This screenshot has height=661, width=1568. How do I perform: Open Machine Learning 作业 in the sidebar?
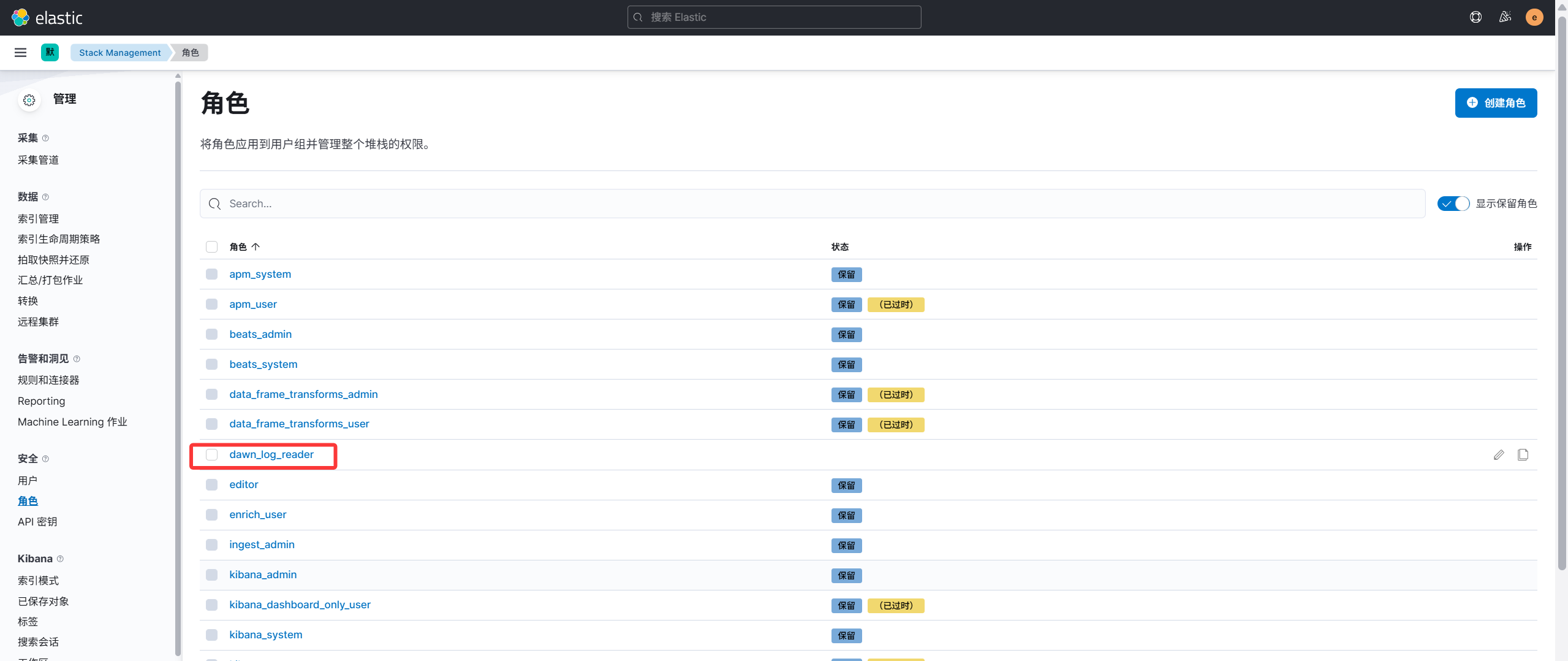pos(72,422)
